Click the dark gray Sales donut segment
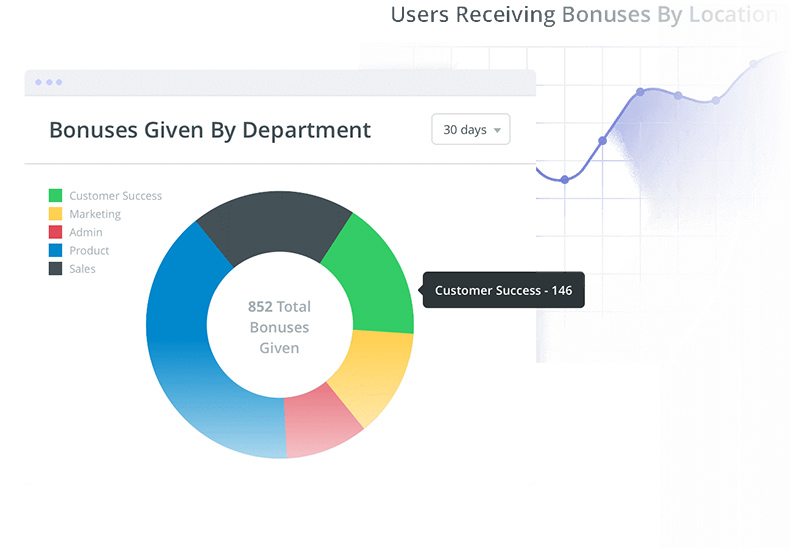The width and height of the screenshot is (792, 548). click(x=275, y=222)
